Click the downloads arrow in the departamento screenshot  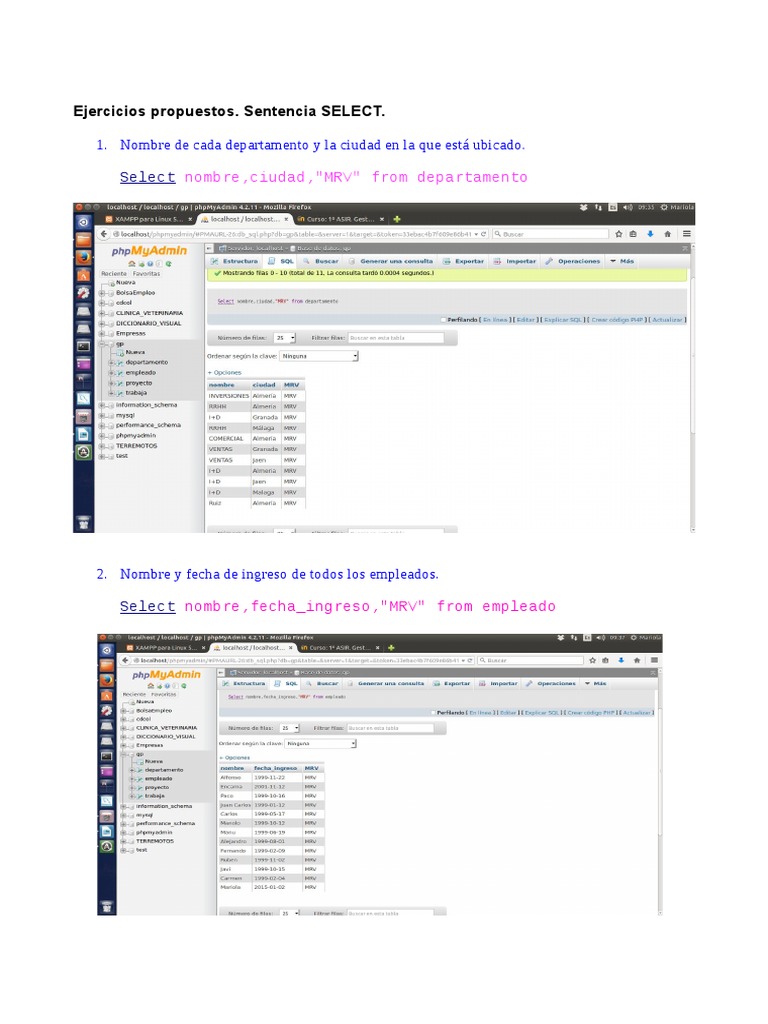(x=650, y=234)
